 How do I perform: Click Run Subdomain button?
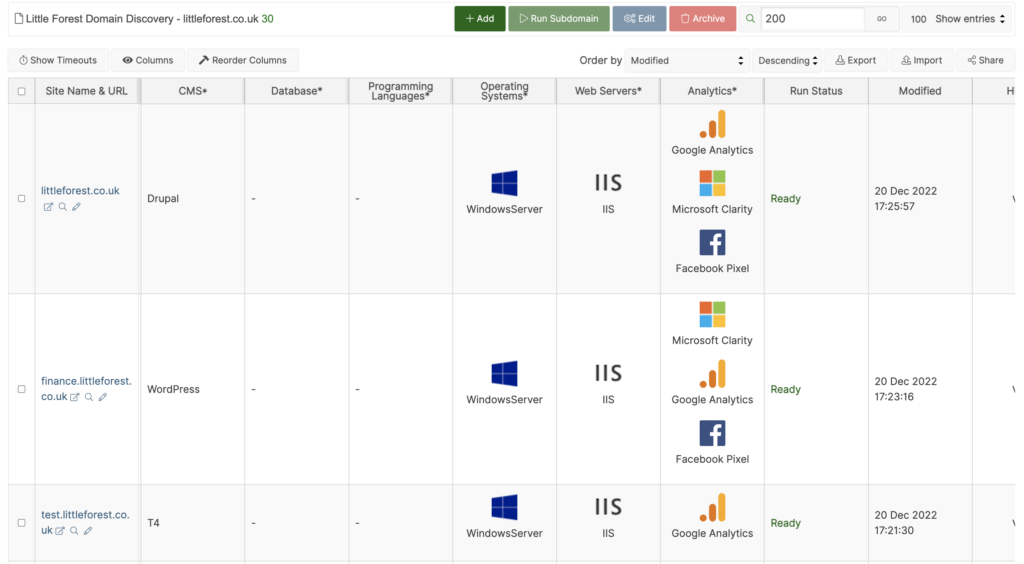(559, 19)
